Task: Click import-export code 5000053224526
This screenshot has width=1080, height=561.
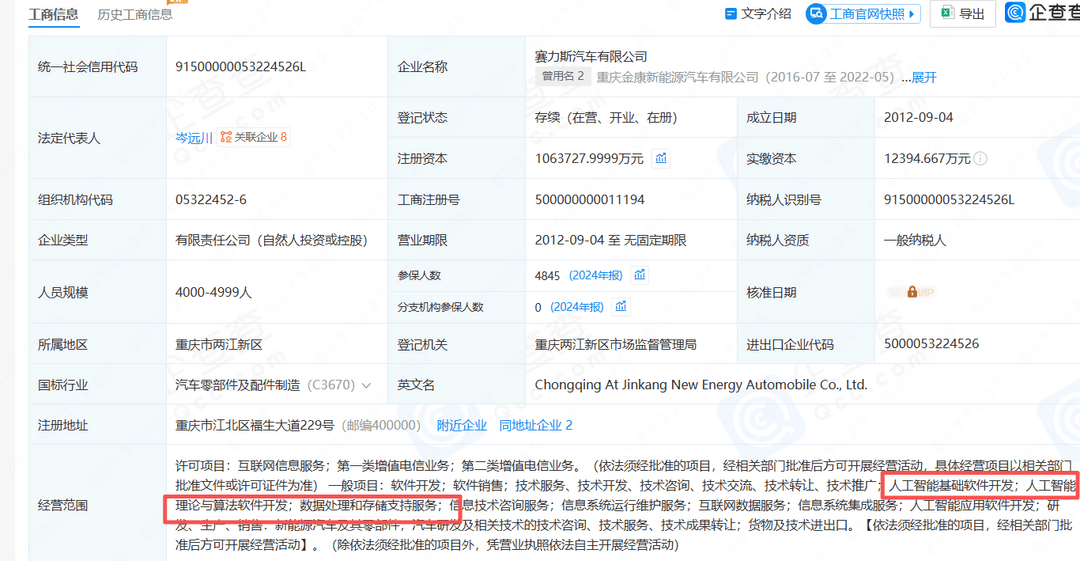Action: click(x=931, y=344)
